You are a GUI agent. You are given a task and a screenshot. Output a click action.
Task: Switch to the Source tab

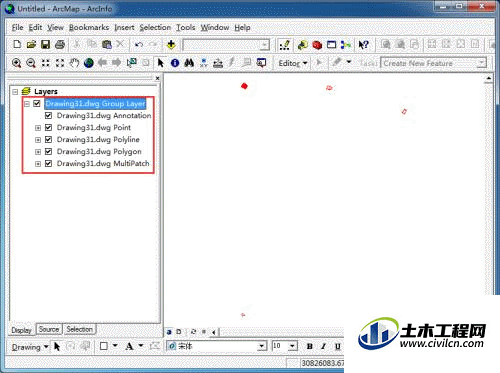point(49,329)
